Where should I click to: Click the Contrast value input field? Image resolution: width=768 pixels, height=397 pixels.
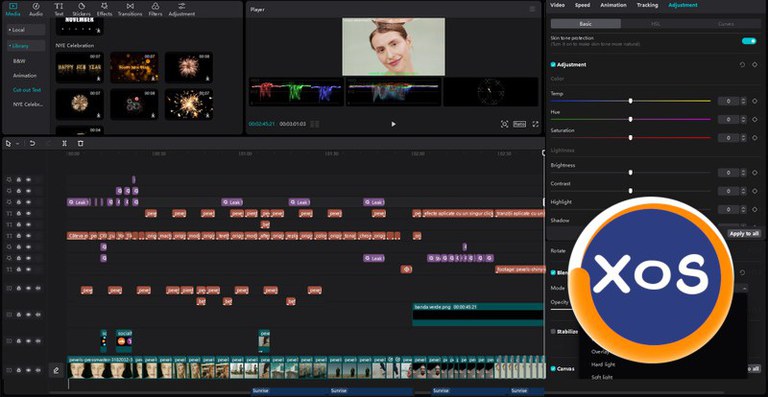728,191
